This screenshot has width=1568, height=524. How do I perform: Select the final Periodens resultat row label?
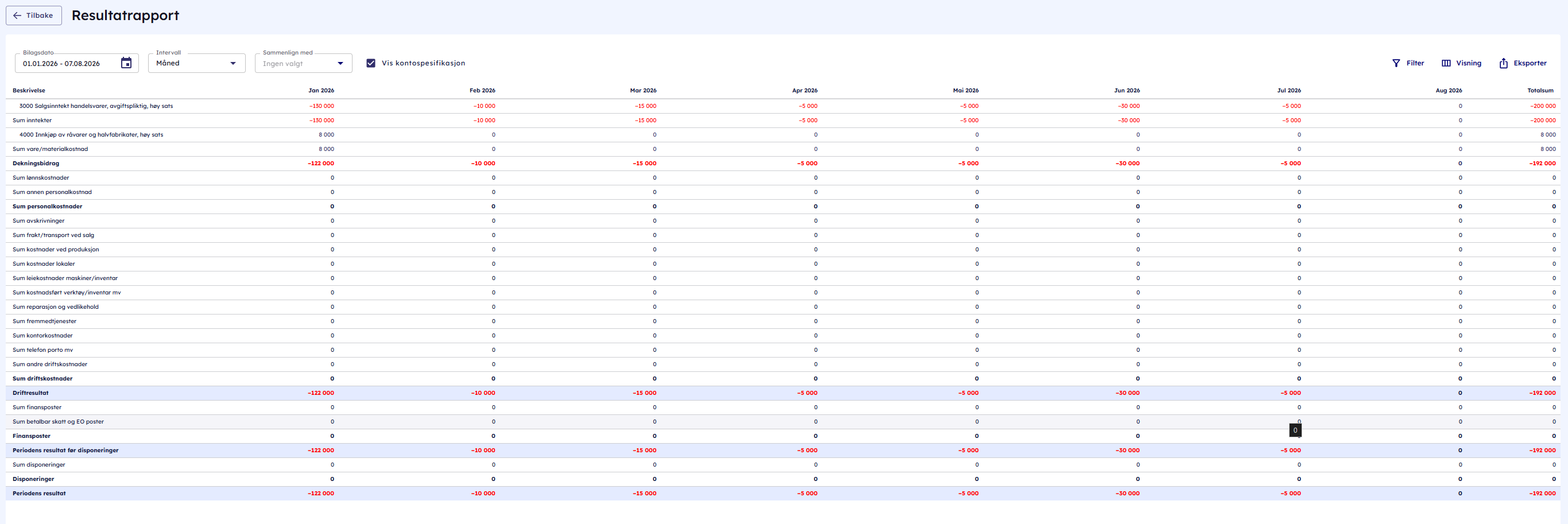coord(39,494)
